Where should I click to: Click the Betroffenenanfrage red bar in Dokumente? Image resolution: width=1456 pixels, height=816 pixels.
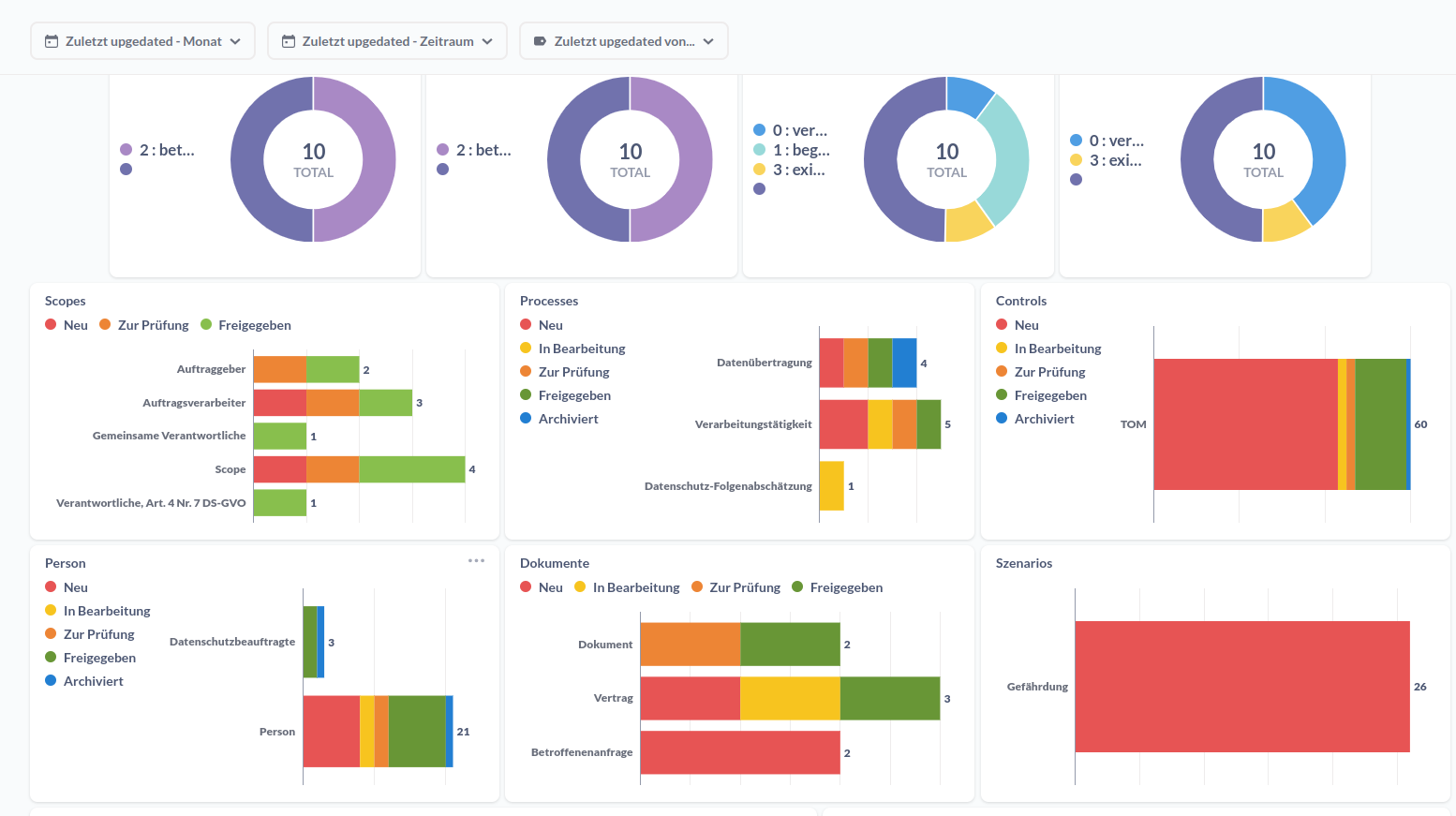point(739,752)
